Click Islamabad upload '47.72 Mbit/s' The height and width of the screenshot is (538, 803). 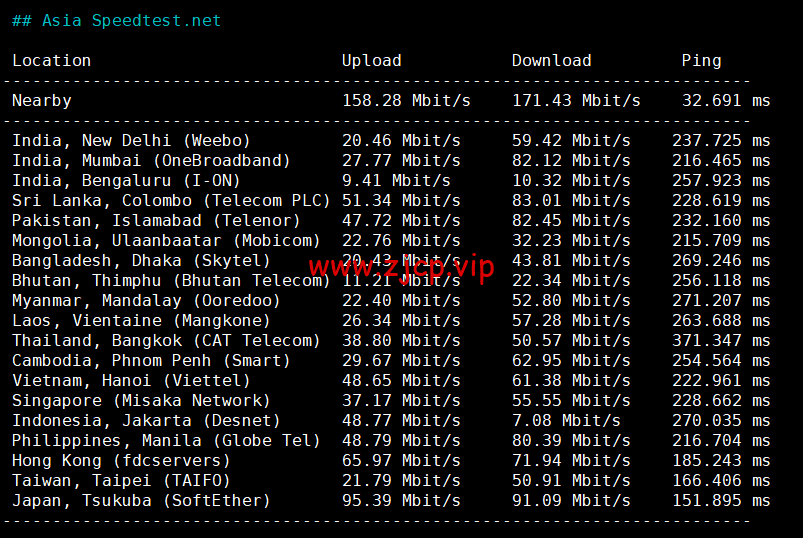click(x=401, y=220)
